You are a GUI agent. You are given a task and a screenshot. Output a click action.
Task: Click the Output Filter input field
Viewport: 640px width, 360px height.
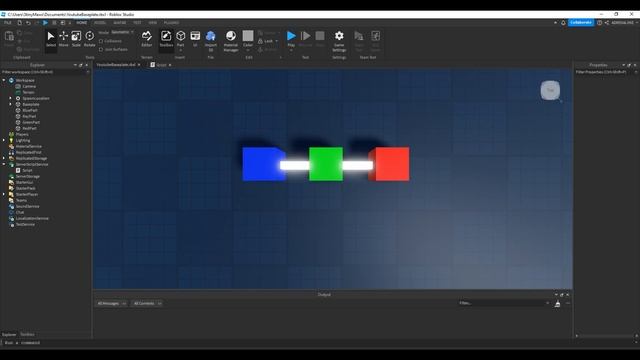[x=504, y=303]
